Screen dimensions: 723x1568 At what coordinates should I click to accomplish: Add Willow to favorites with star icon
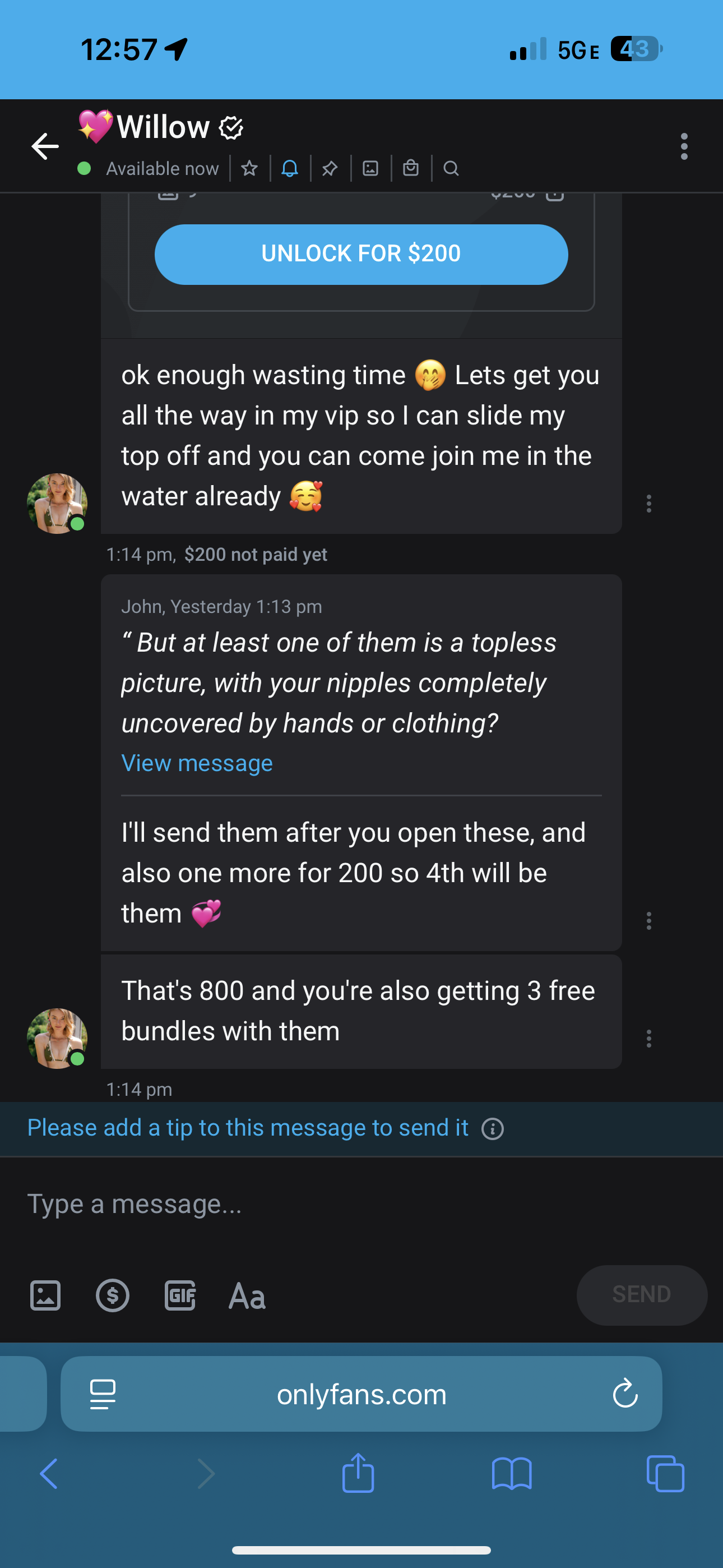click(249, 168)
